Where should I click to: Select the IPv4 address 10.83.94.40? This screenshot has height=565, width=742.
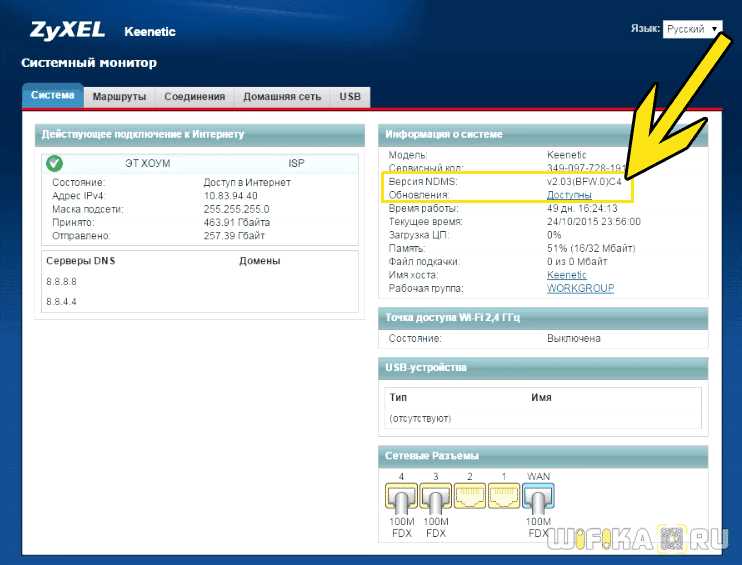click(230, 195)
